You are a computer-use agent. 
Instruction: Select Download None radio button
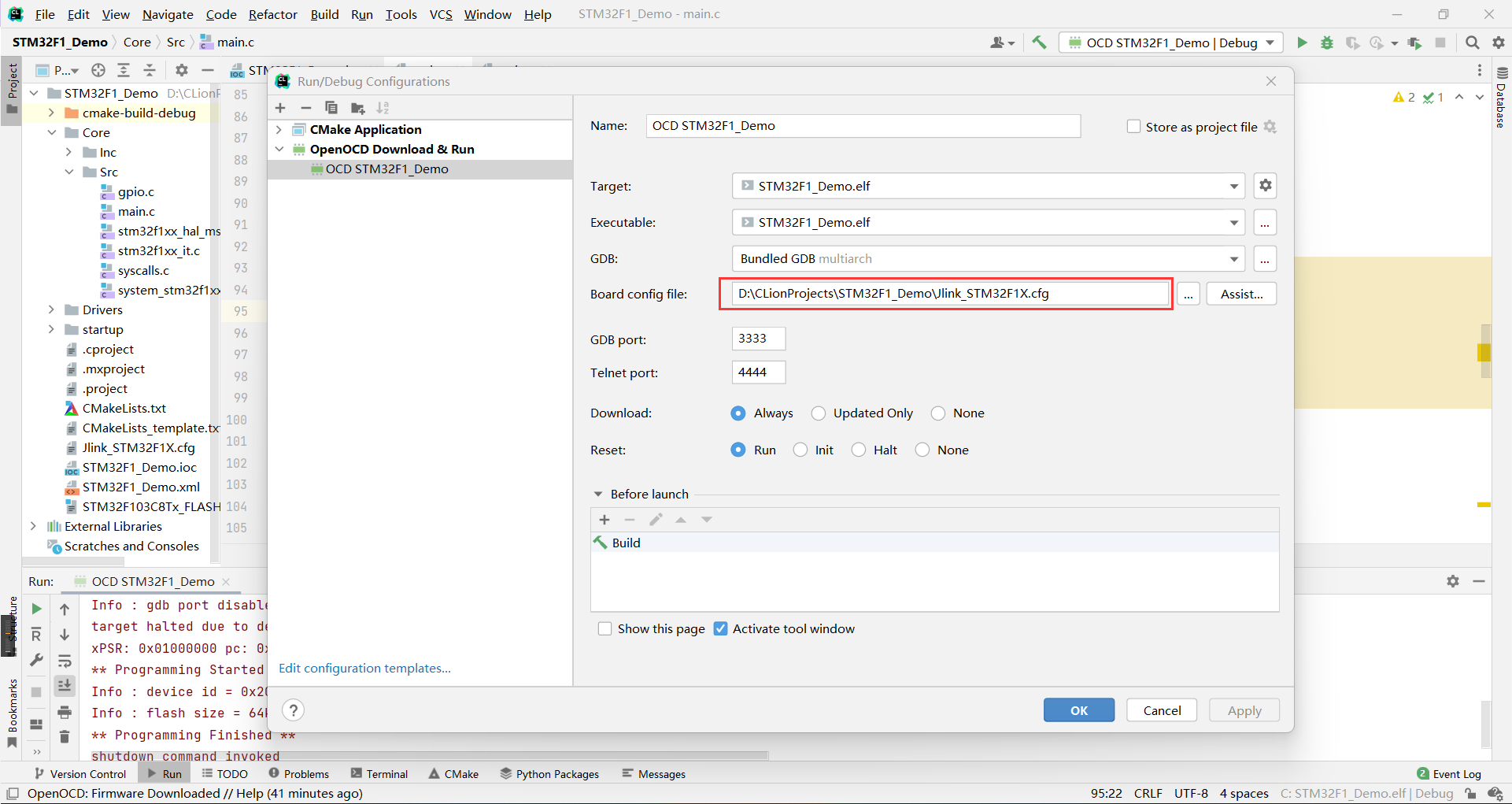click(x=938, y=413)
